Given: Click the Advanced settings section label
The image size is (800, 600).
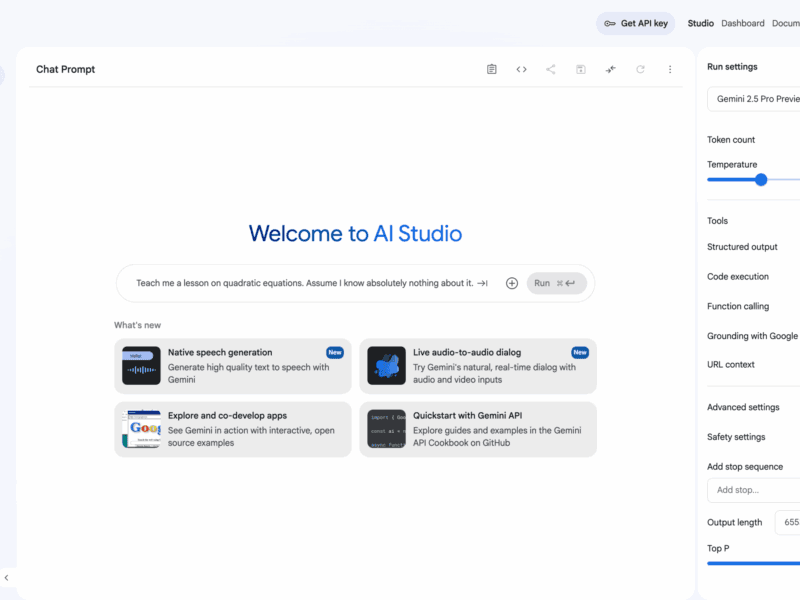Looking at the screenshot, I should click(x=743, y=407).
